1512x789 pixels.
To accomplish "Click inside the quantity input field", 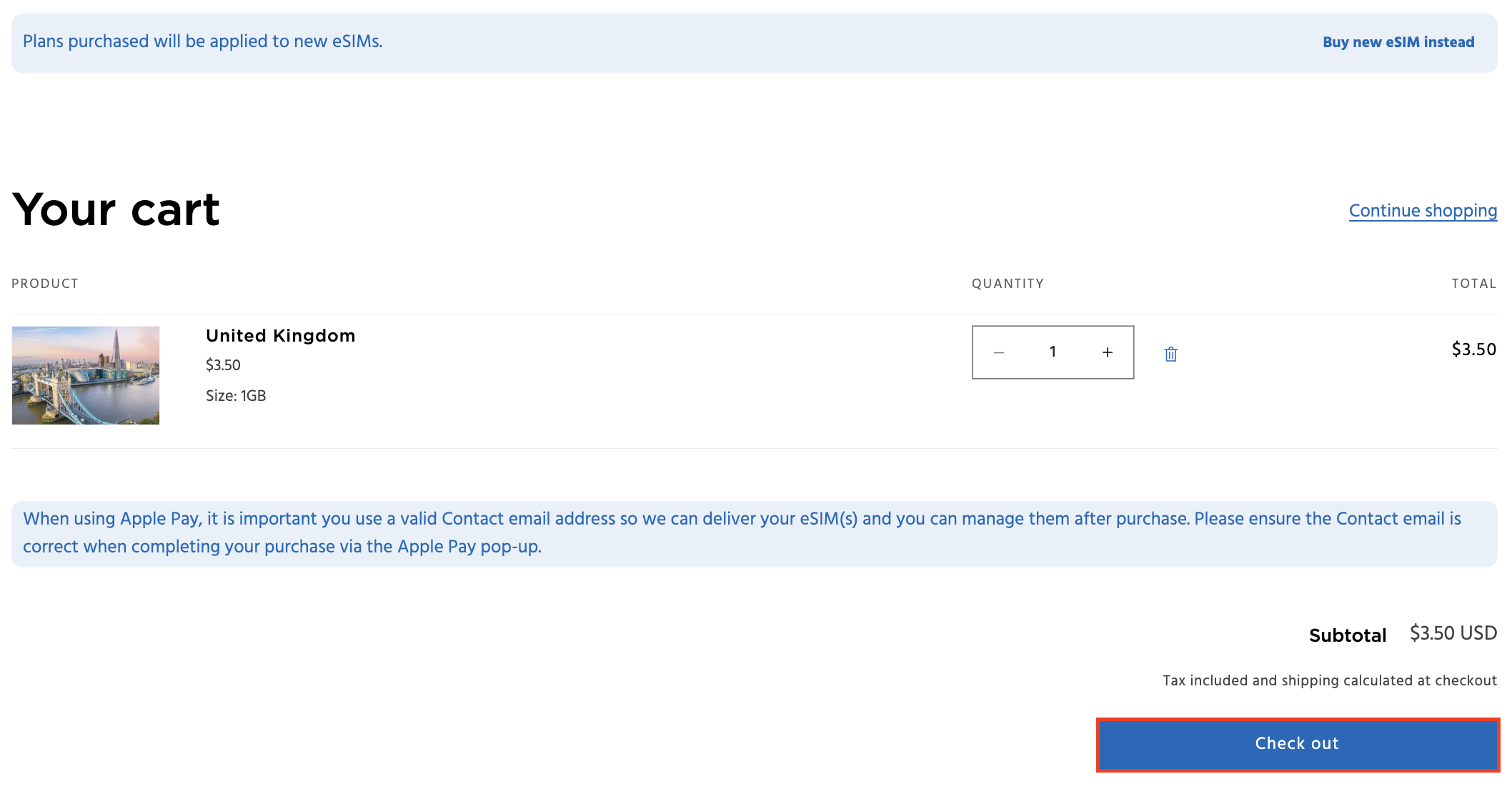I will tap(1053, 352).
